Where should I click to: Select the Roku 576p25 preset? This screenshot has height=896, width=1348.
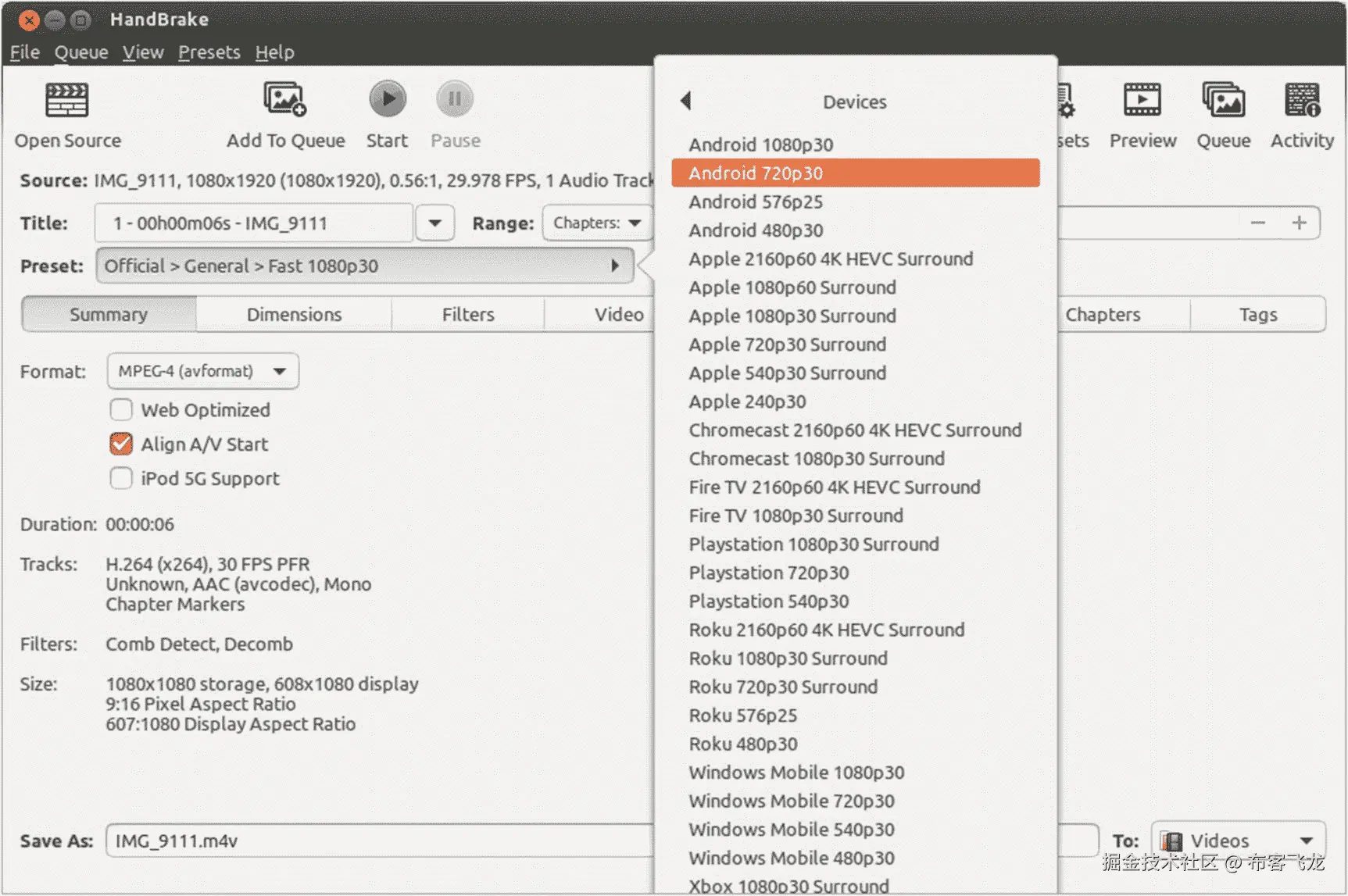pyautogui.click(x=856, y=715)
